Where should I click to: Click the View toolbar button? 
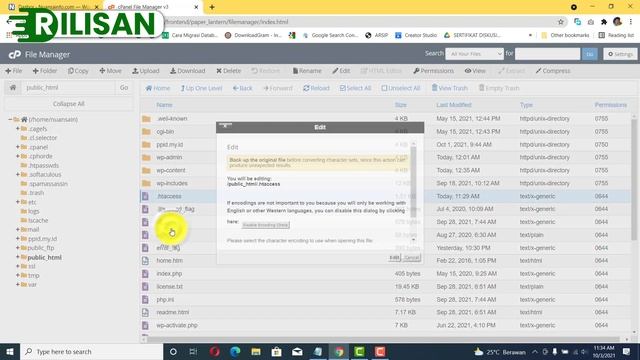point(475,71)
